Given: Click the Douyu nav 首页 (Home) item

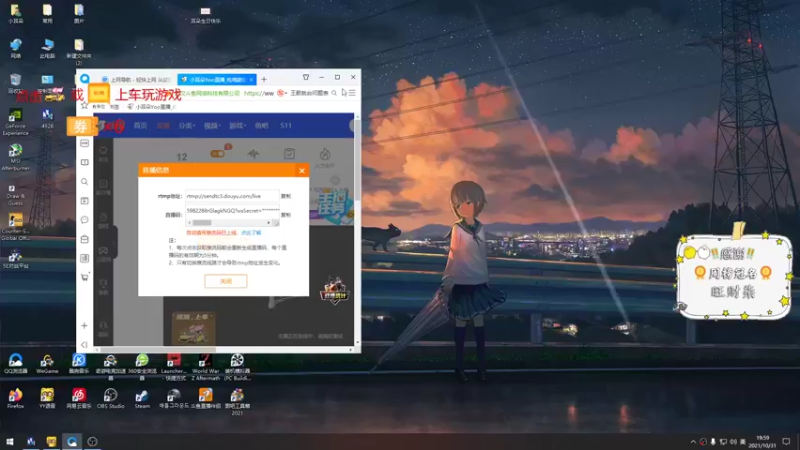Looking at the screenshot, I should (x=140, y=126).
